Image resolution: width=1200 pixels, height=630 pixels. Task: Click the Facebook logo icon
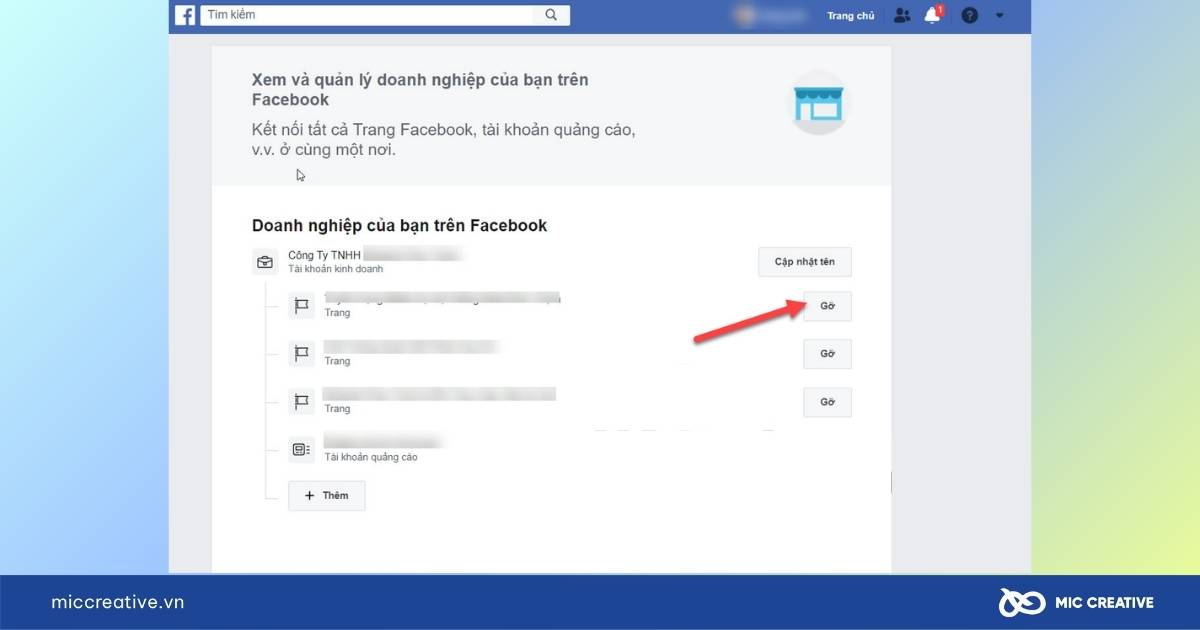click(x=185, y=15)
